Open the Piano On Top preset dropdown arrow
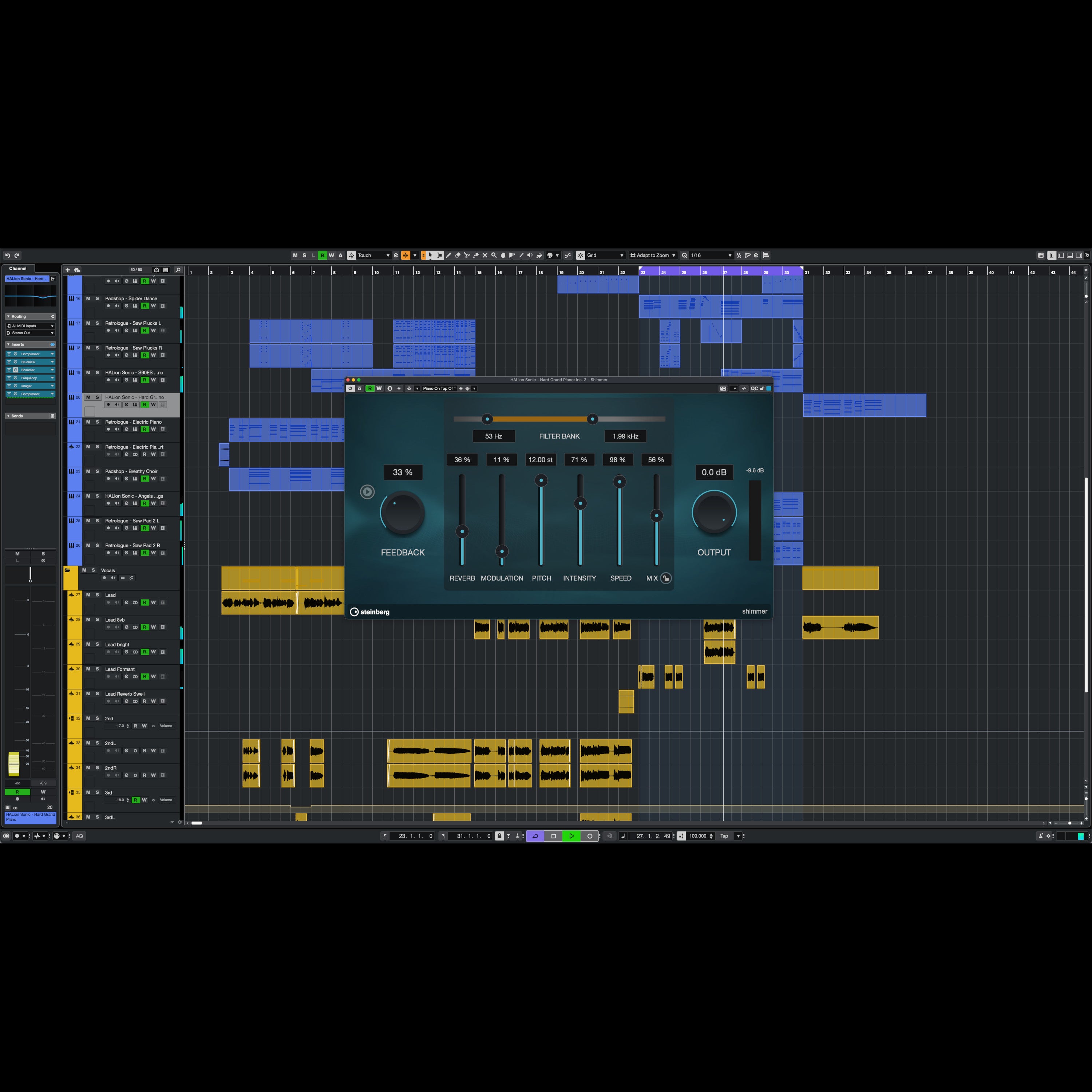 click(x=474, y=388)
